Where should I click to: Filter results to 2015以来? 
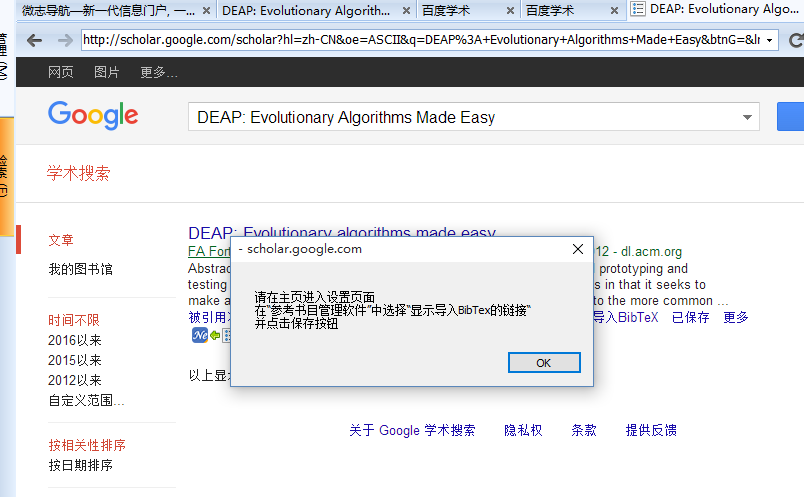(75, 361)
